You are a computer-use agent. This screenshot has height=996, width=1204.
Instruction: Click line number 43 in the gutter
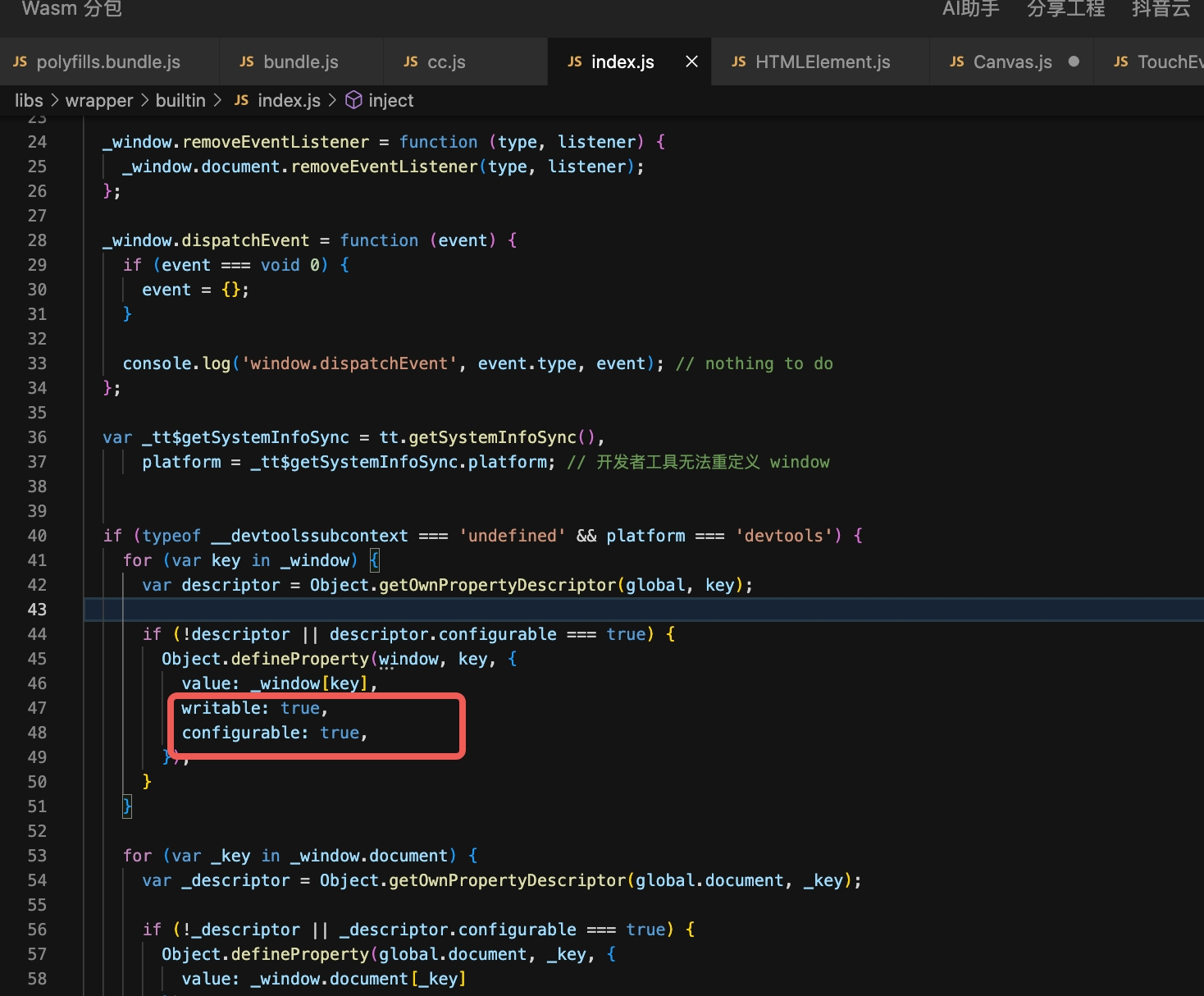coord(37,610)
